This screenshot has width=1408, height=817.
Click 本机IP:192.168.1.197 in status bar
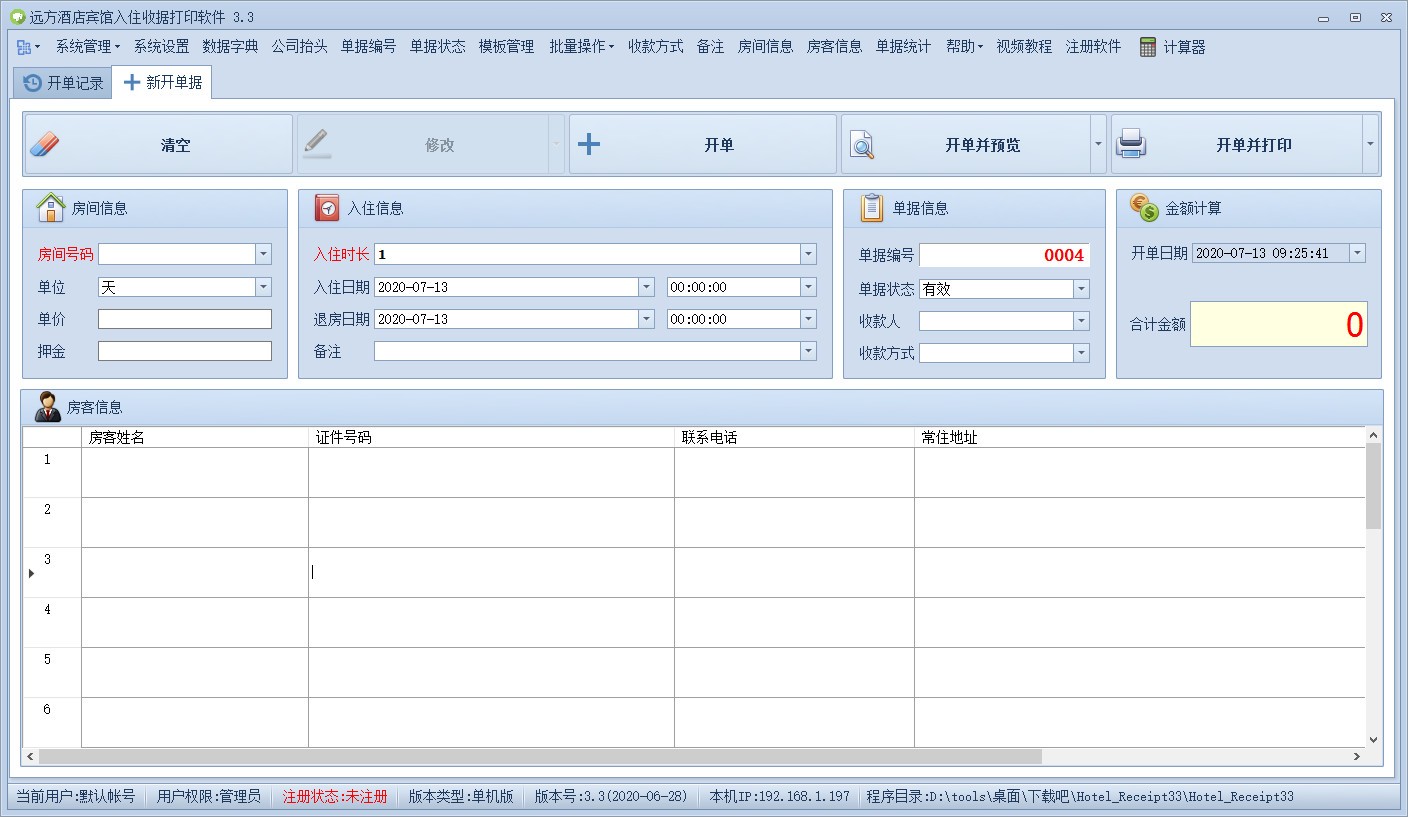point(780,796)
